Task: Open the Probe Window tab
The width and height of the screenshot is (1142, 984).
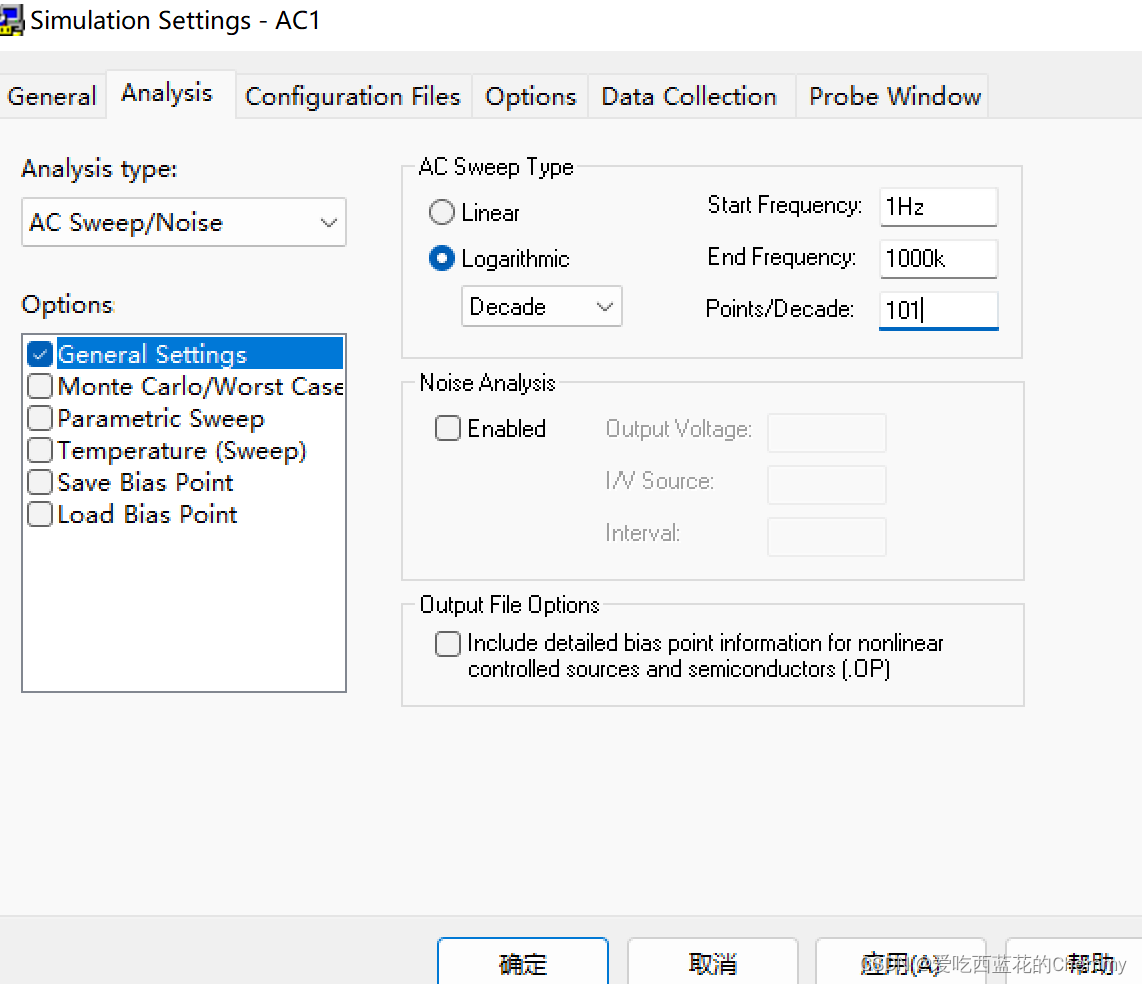Action: (894, 97)
